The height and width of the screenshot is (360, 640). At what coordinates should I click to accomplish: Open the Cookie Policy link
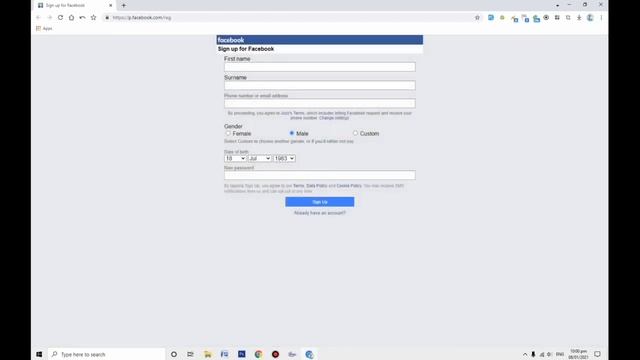[x=349, y=186]
